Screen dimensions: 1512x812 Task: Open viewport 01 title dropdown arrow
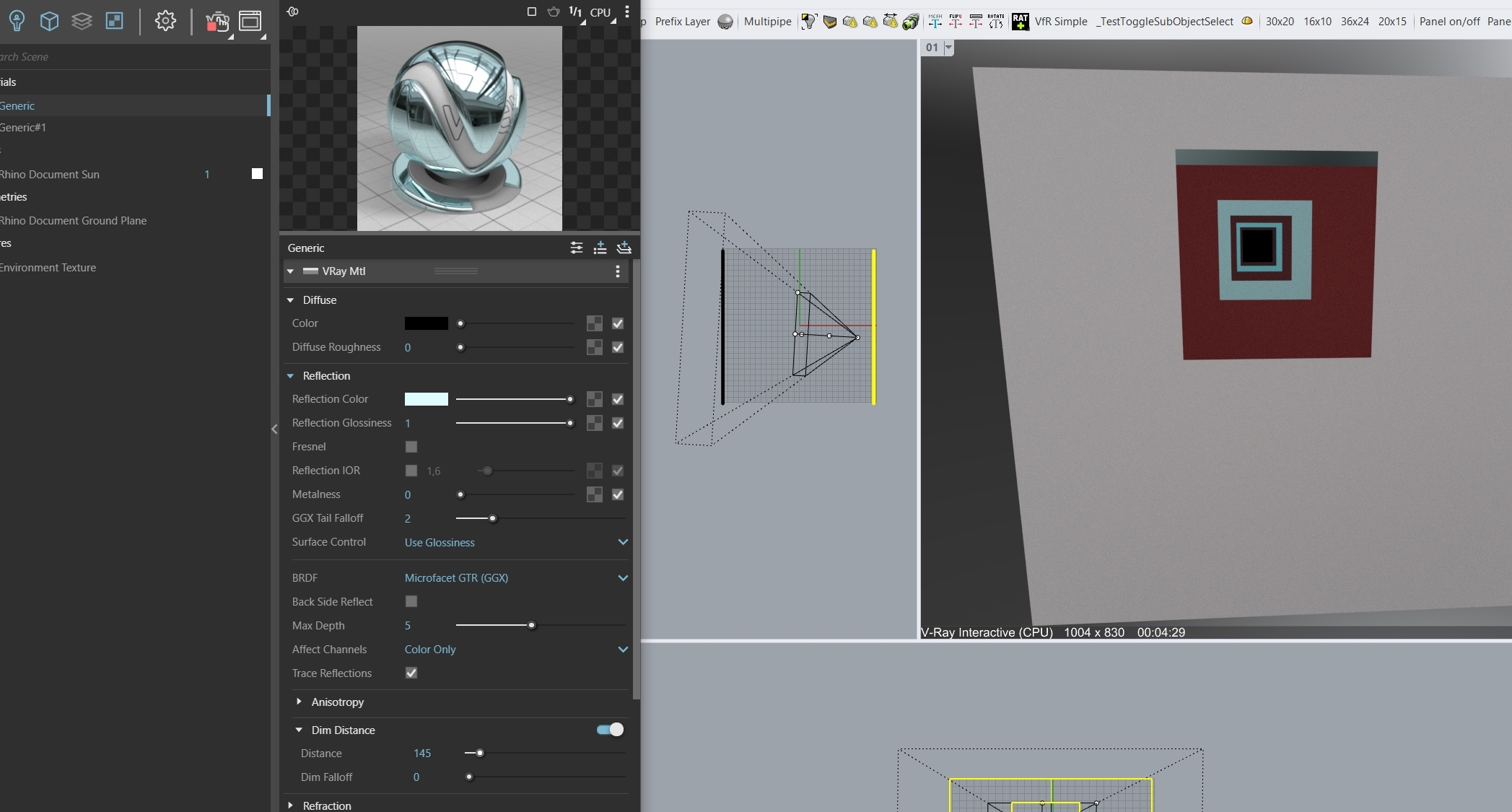(948, 48)
